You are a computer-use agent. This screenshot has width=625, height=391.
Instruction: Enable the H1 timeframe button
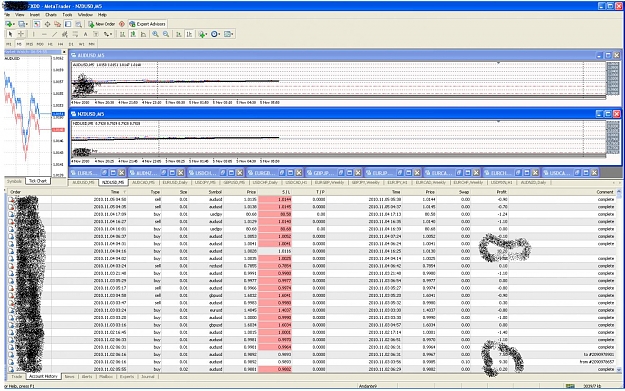[50, 44]
